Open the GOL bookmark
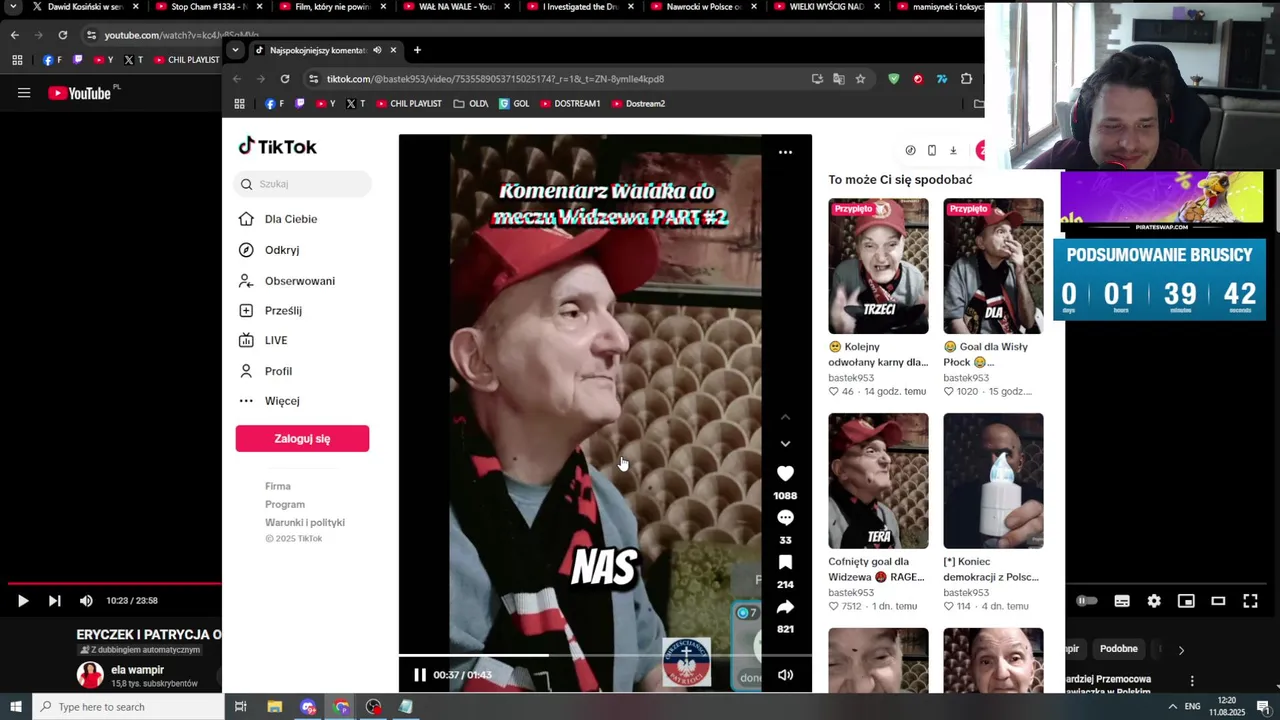1280x720 pixels. pos(514,104)
